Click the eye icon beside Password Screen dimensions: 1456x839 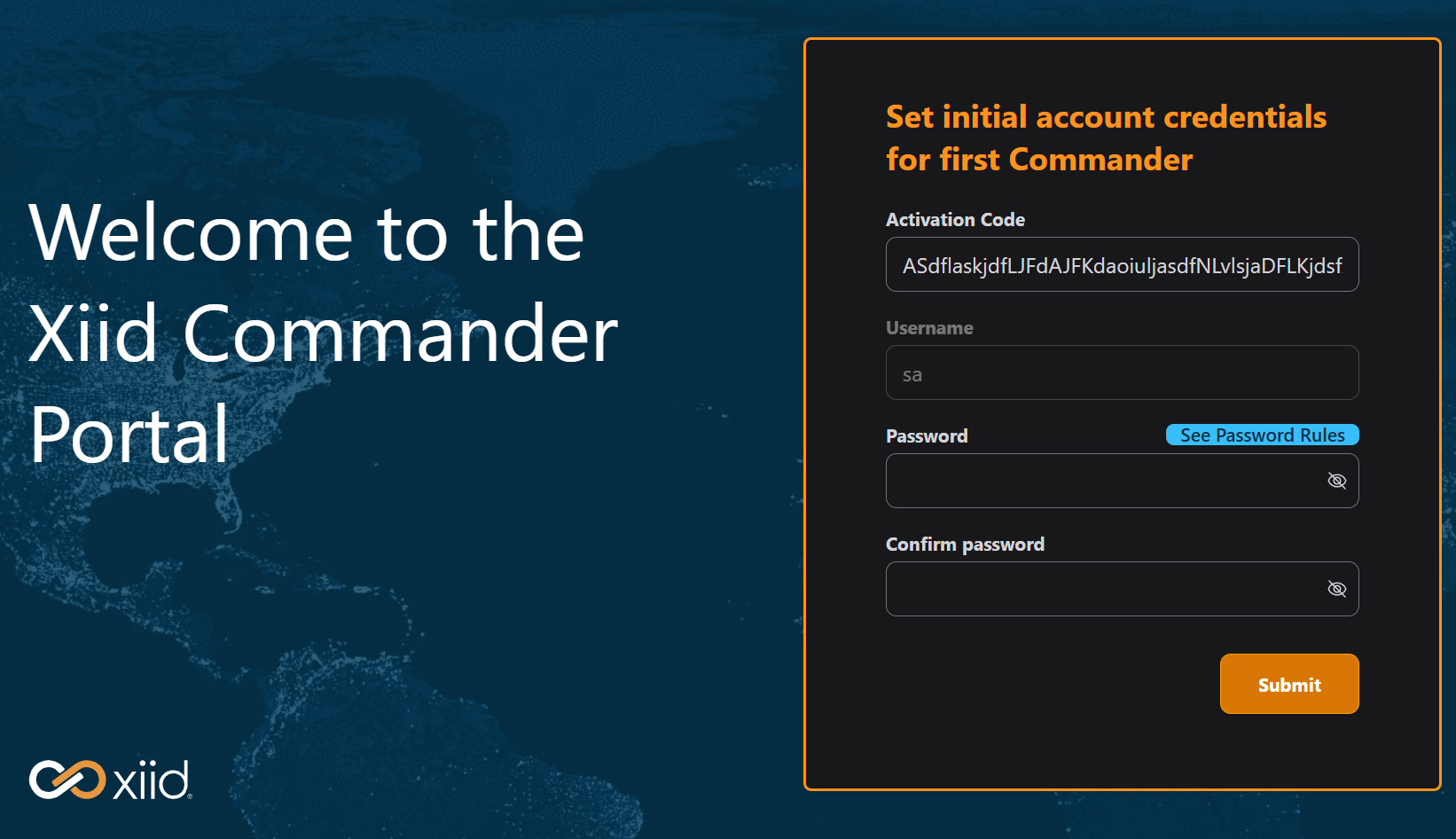[x=1336, y=481]
